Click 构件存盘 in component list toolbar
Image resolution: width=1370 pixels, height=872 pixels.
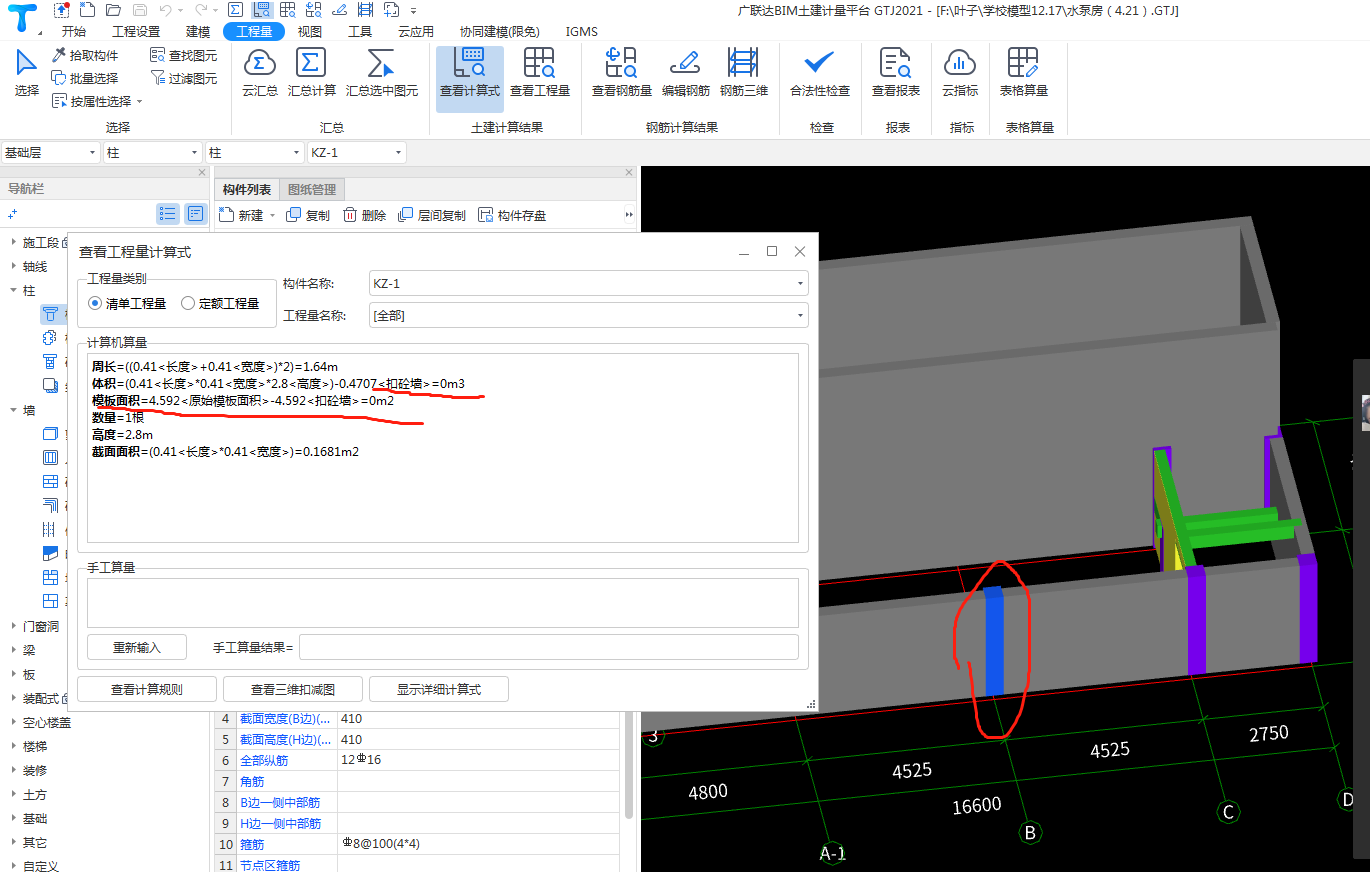(512, 215)
